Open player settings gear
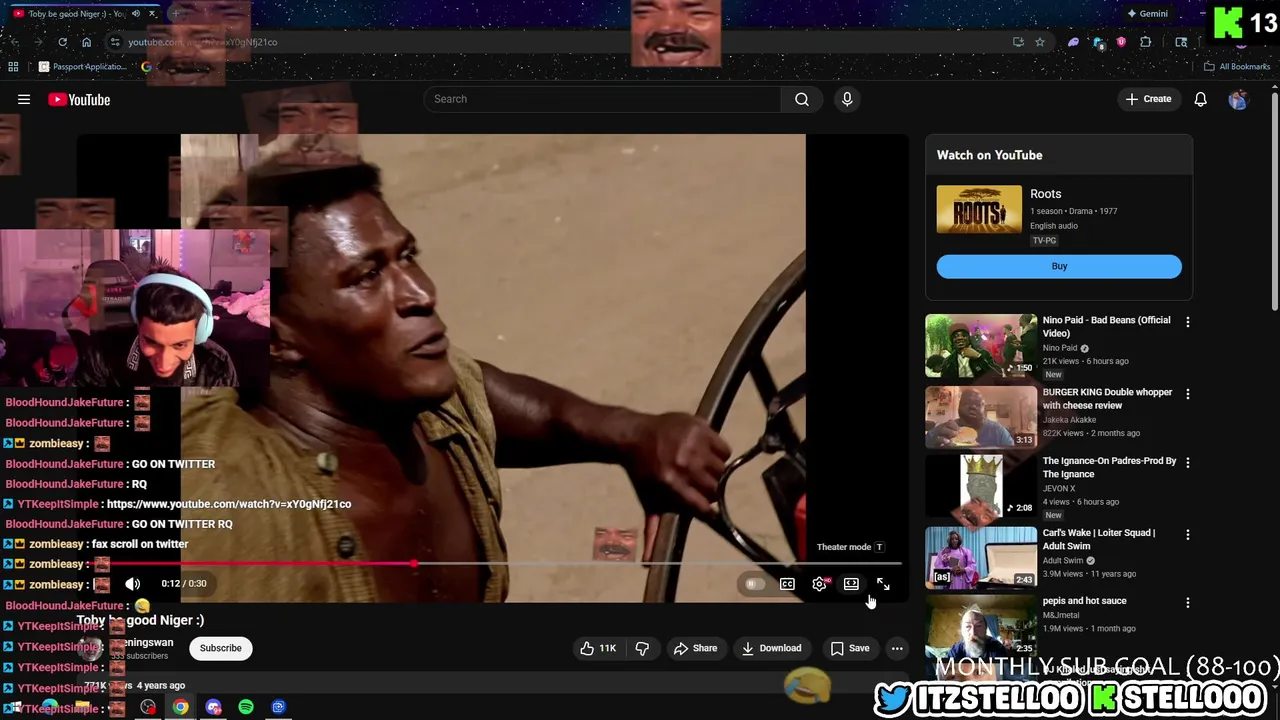The height and width of the screenshot is (720, 1280). point(819,584)
